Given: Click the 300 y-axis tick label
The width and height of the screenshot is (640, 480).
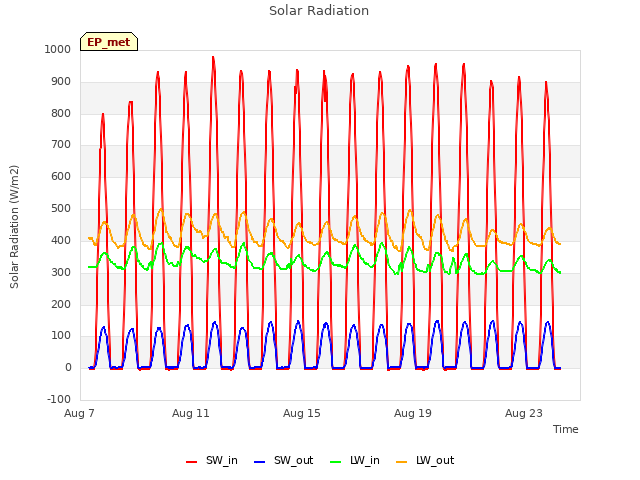Looking at the screenshot, I should [61, 272].
